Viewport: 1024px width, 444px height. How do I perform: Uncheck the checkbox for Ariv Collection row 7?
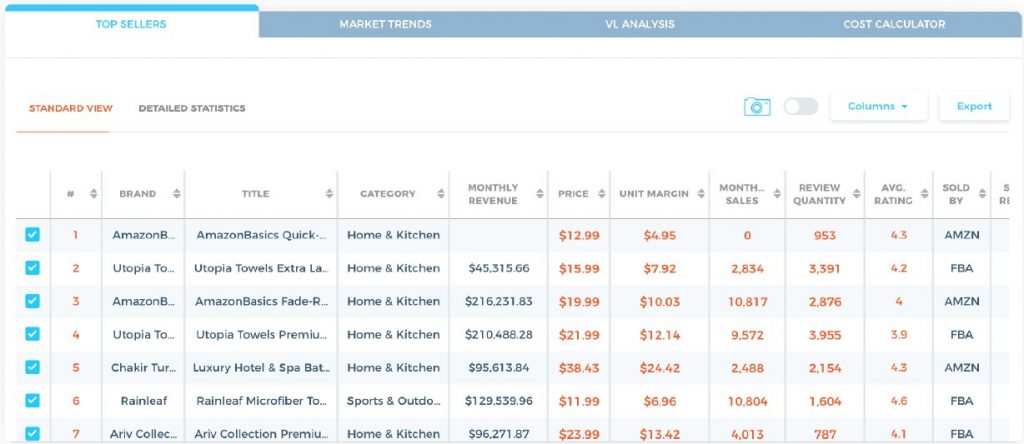point(32,434)
